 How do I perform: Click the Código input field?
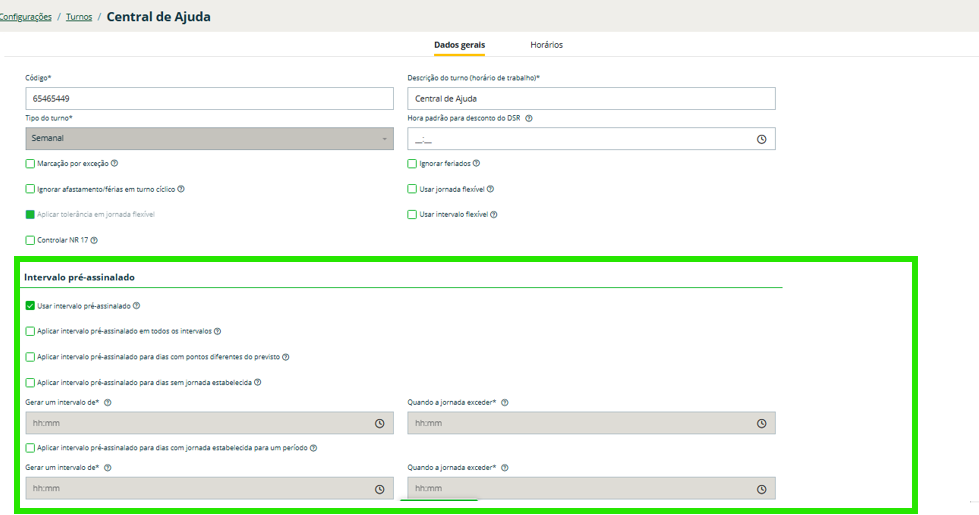point(209,99)
